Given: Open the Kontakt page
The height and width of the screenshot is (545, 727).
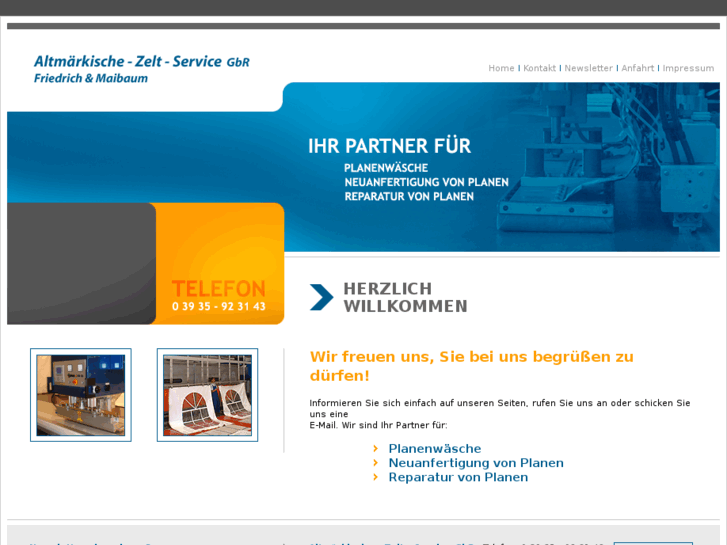Looking at the screenshot, I should pos(539,68).
